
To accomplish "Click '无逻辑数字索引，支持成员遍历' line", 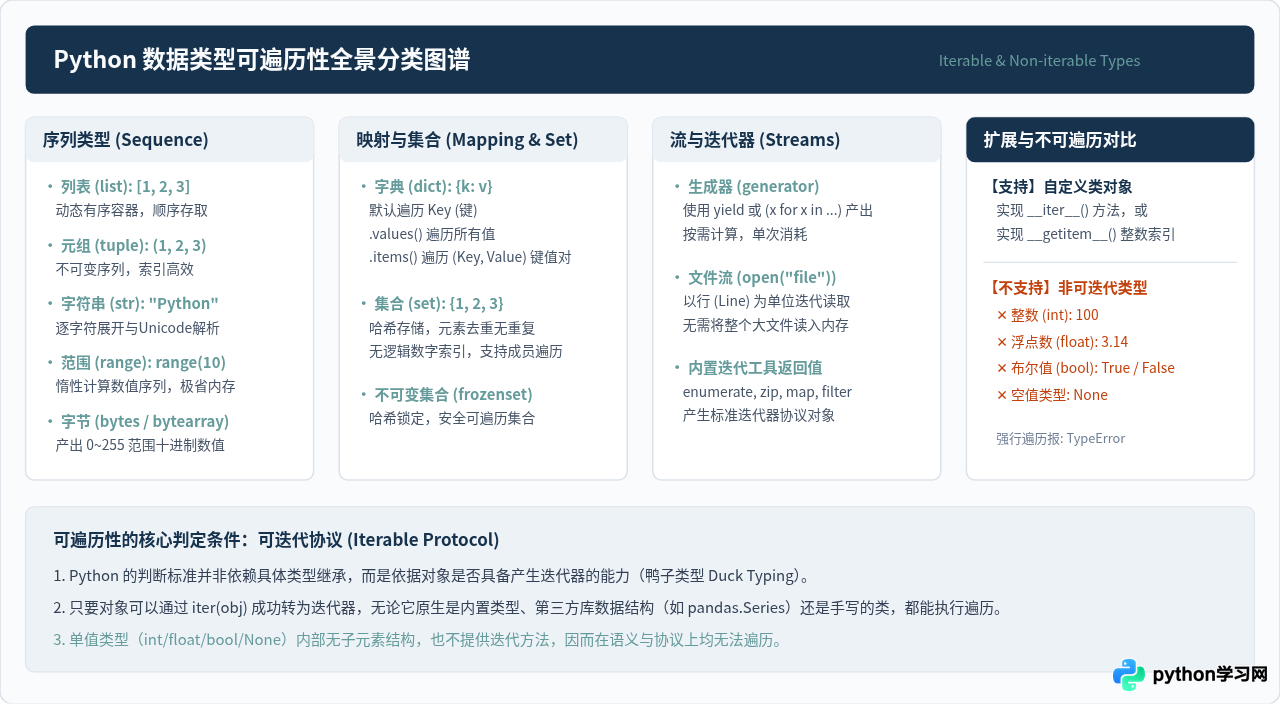I will click(x=466, y=352).
